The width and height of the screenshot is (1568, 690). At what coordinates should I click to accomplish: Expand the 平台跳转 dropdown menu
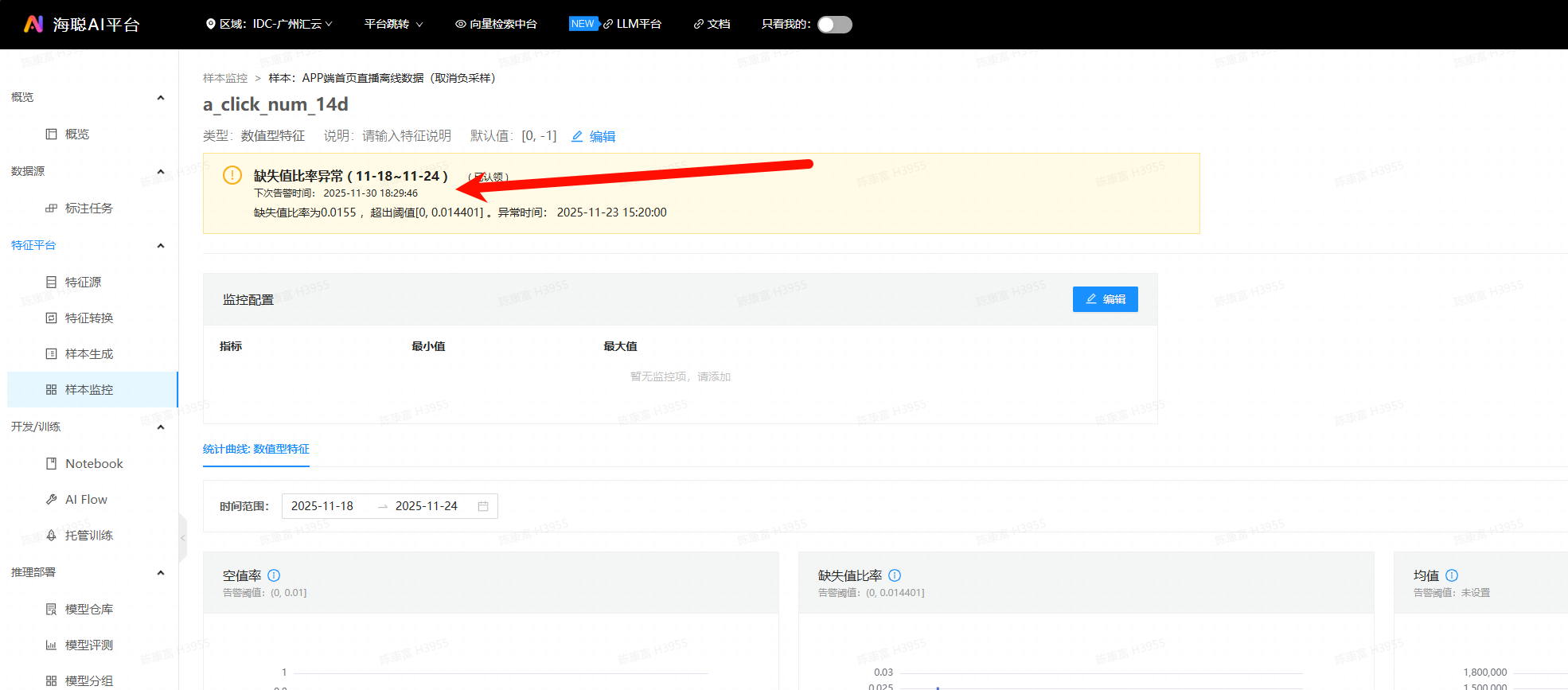393,24
